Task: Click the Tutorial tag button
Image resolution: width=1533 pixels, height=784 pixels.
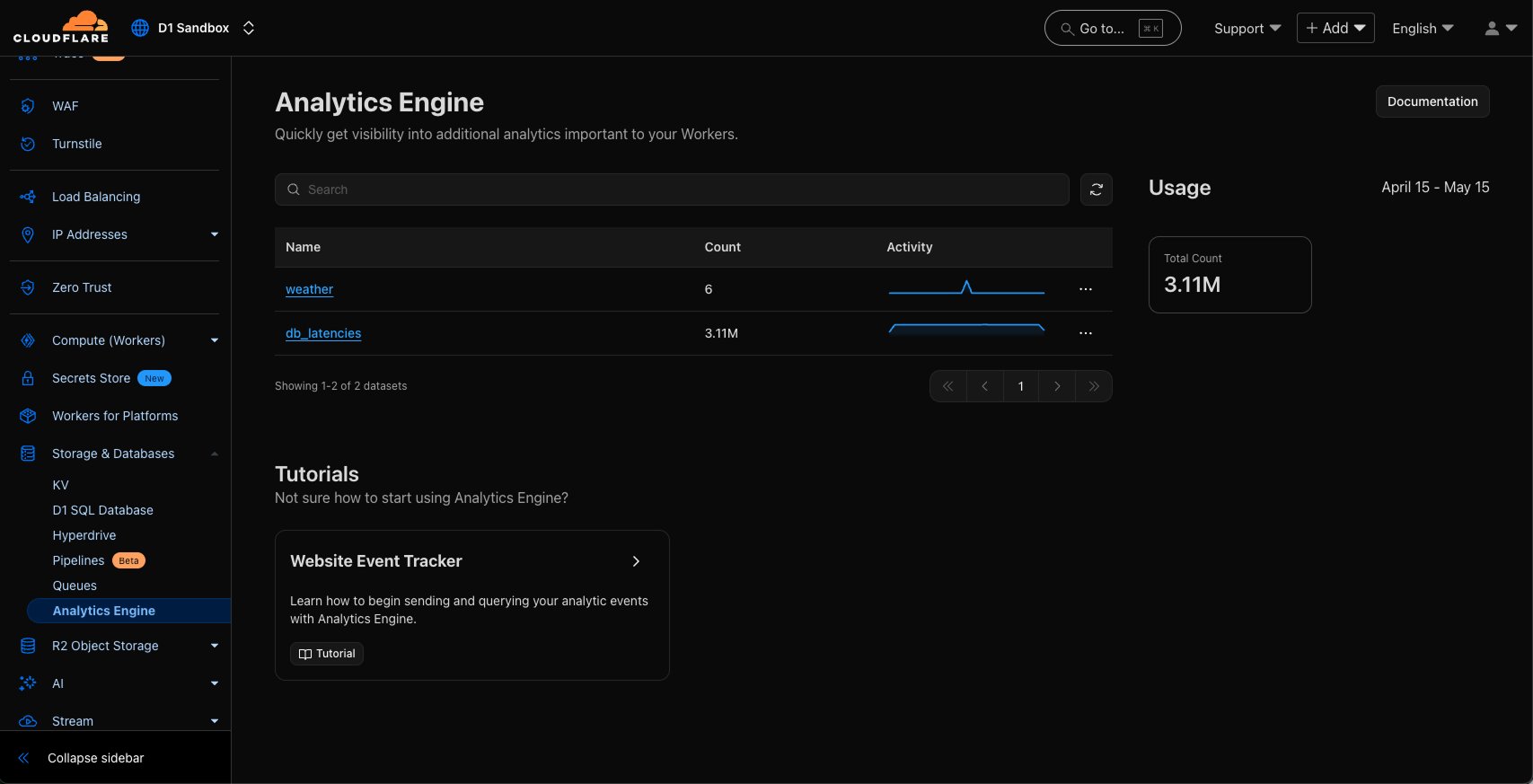Action: point(327,654)
